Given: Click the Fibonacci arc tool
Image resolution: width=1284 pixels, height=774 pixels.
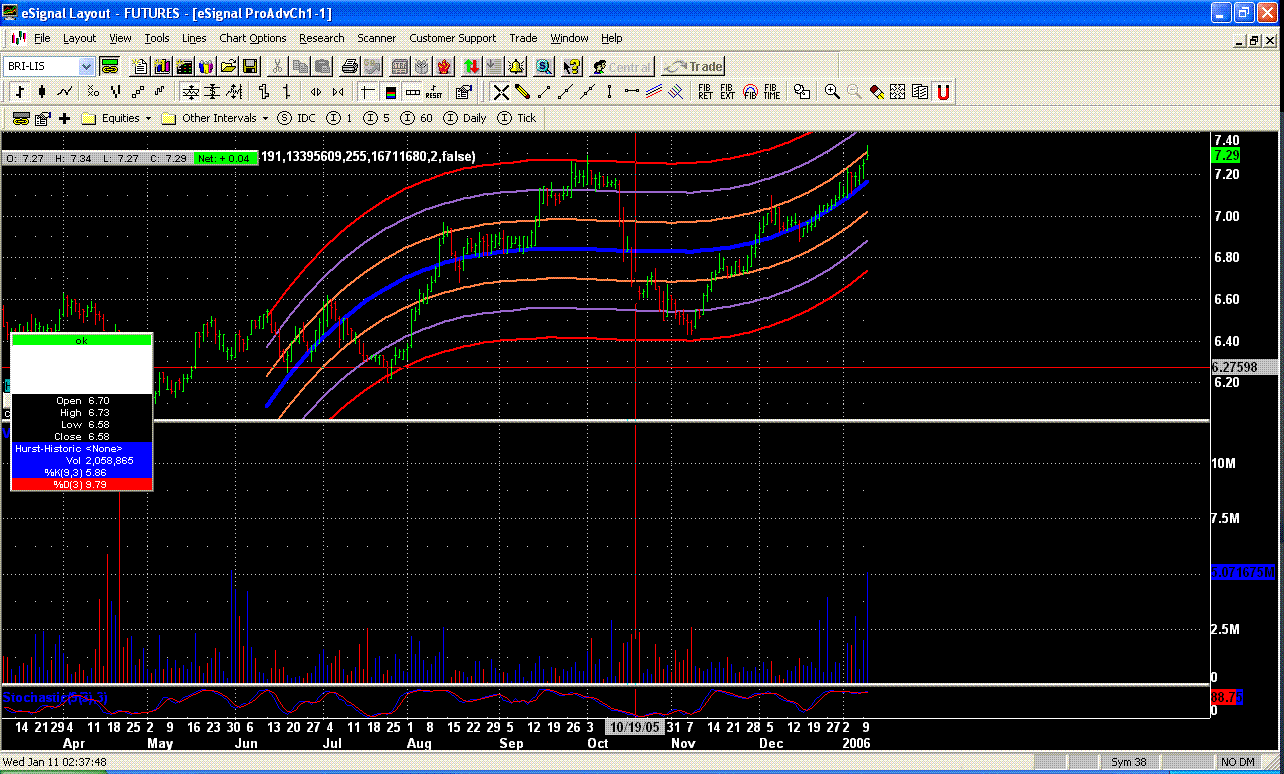Looking at the screenshot, I should [x=750, y=92].
